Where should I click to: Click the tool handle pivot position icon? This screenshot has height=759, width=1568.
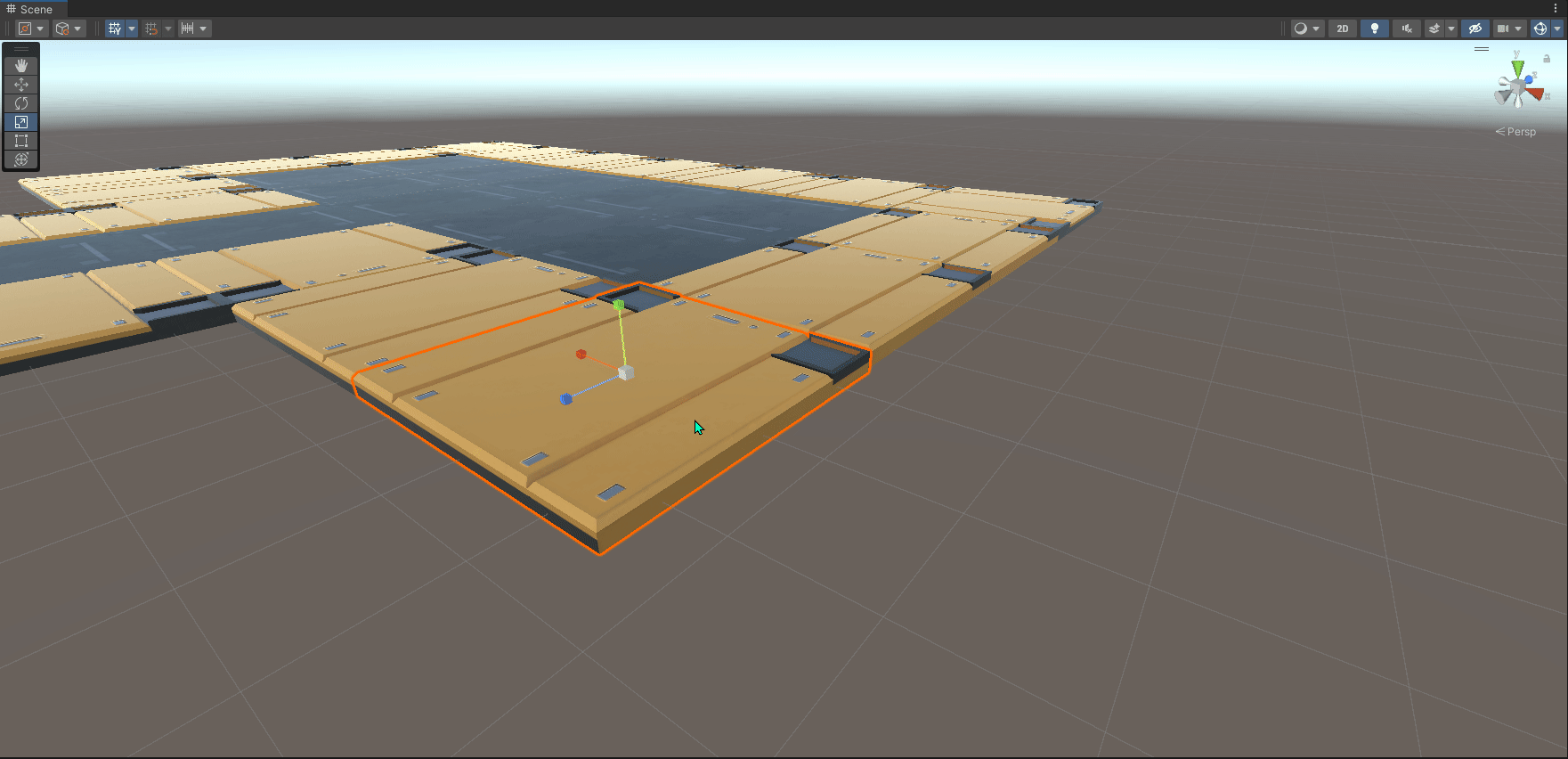point(25,29)
